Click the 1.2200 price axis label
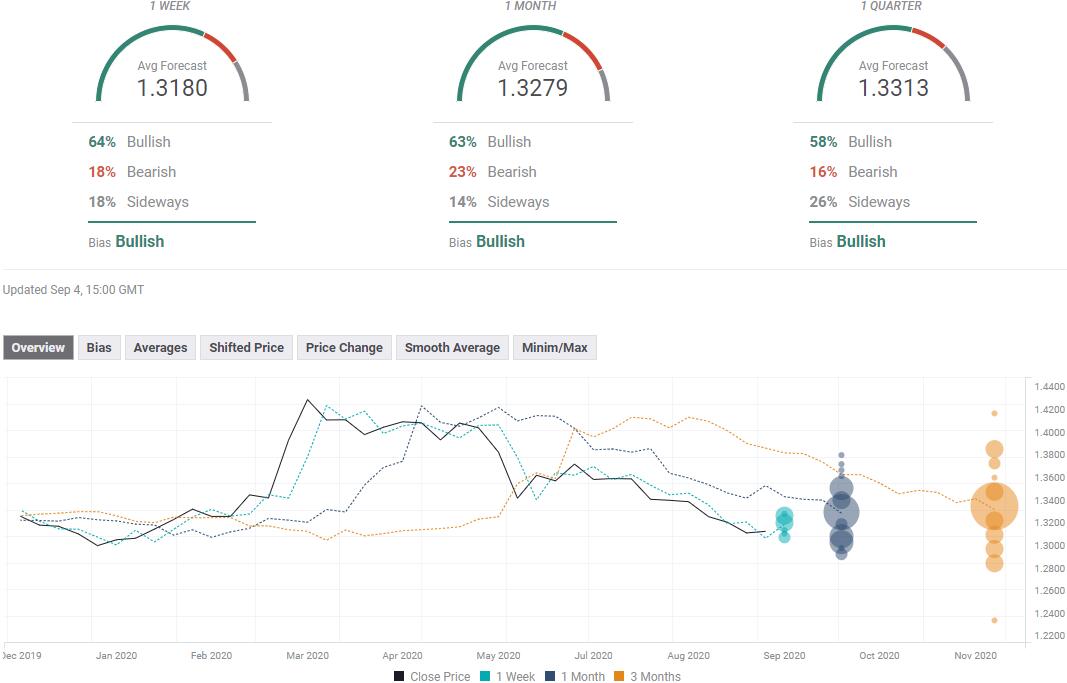The width and height of the screenshot is (1067, 683). click(x=1049, y=636)
